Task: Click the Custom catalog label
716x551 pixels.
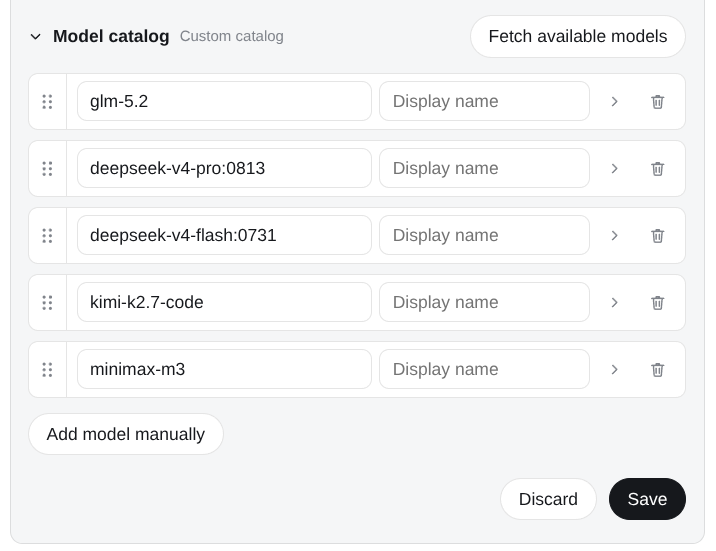Action: 232,36
